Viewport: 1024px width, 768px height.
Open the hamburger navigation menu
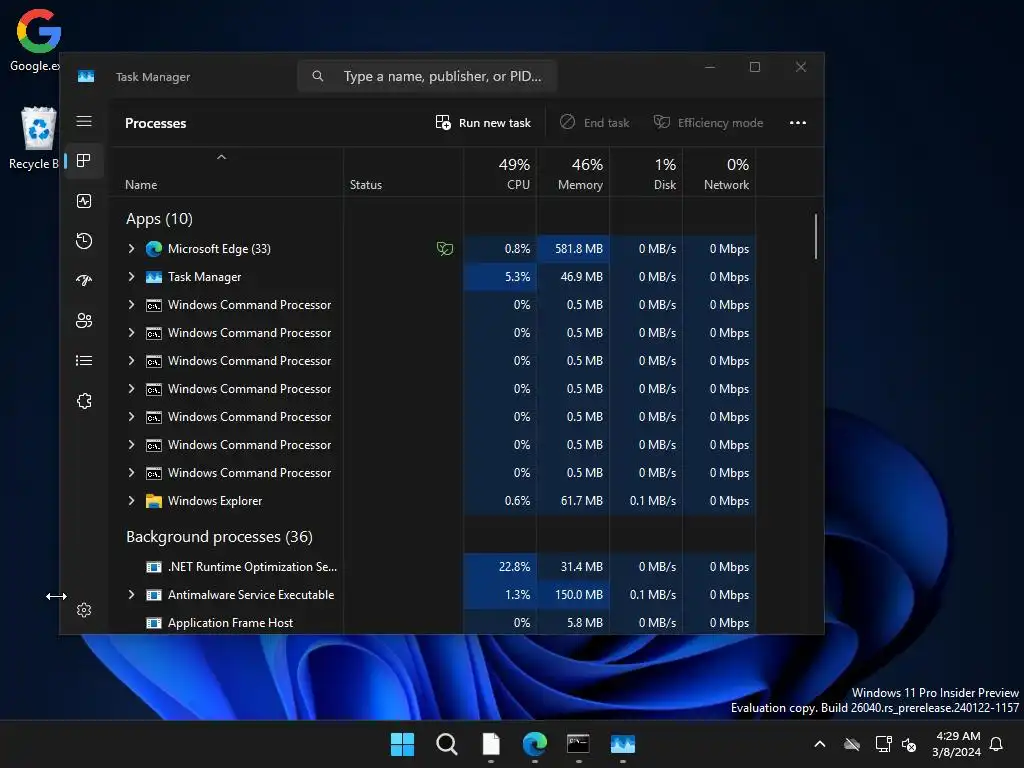[84, 121]
